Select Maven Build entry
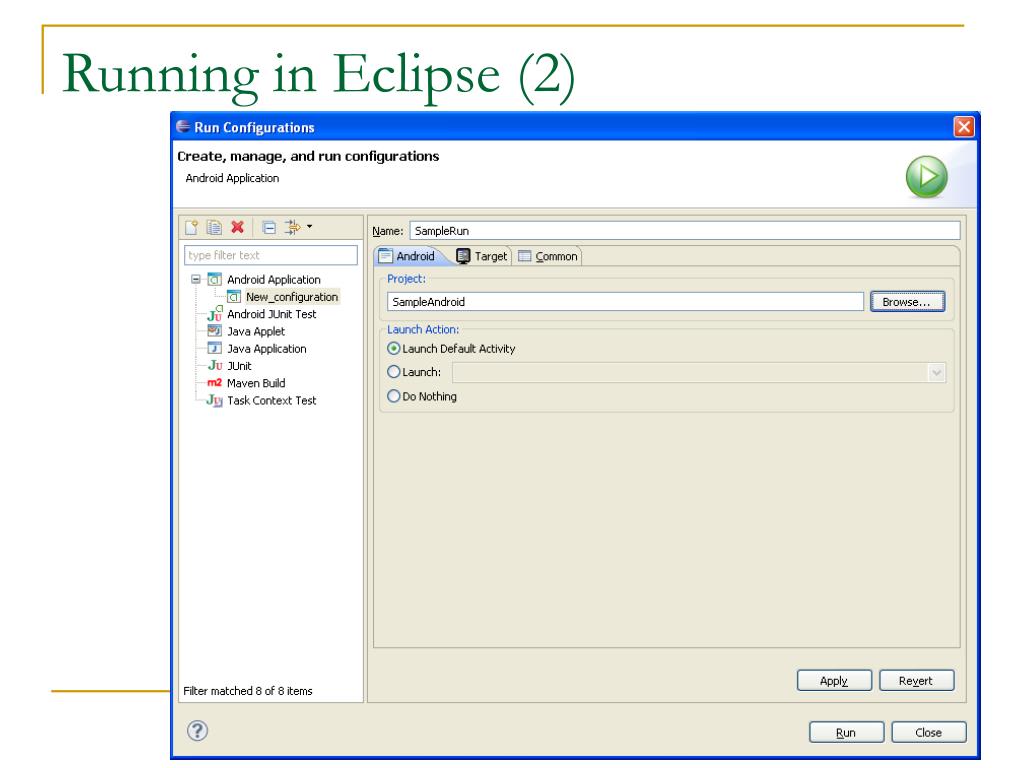 [256, 383]
